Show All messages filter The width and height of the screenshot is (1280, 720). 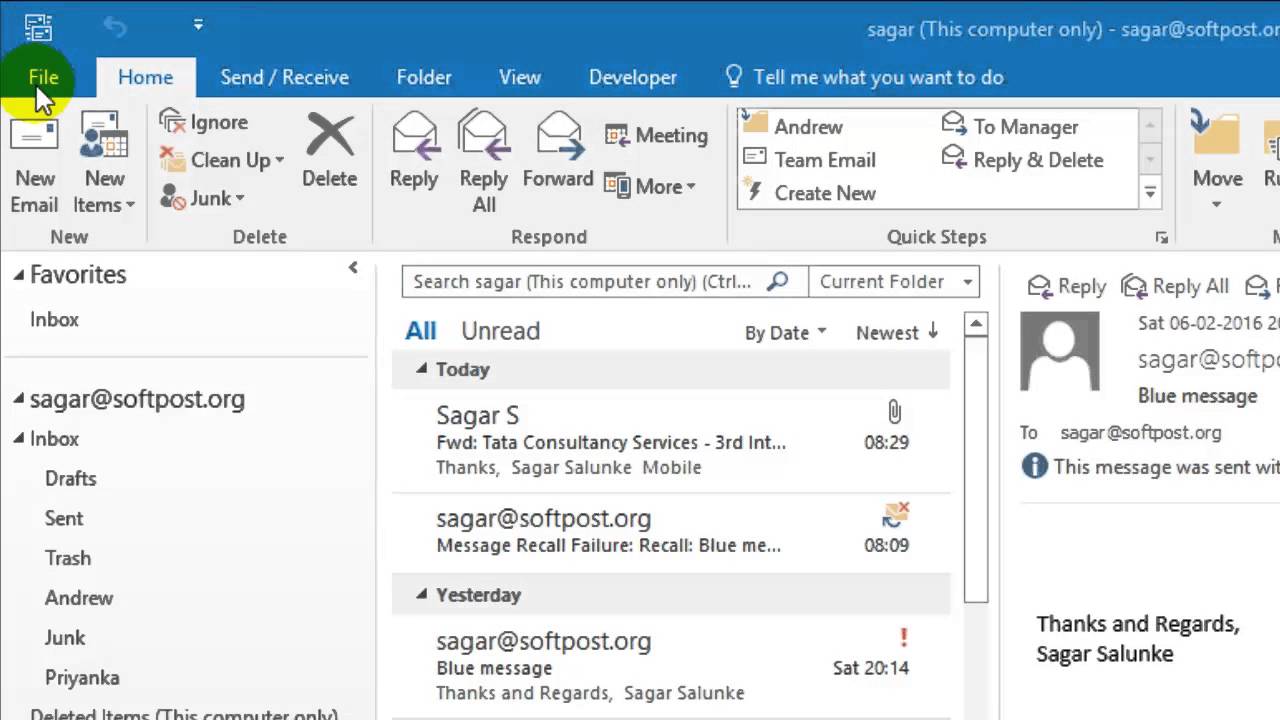(421, 331)
